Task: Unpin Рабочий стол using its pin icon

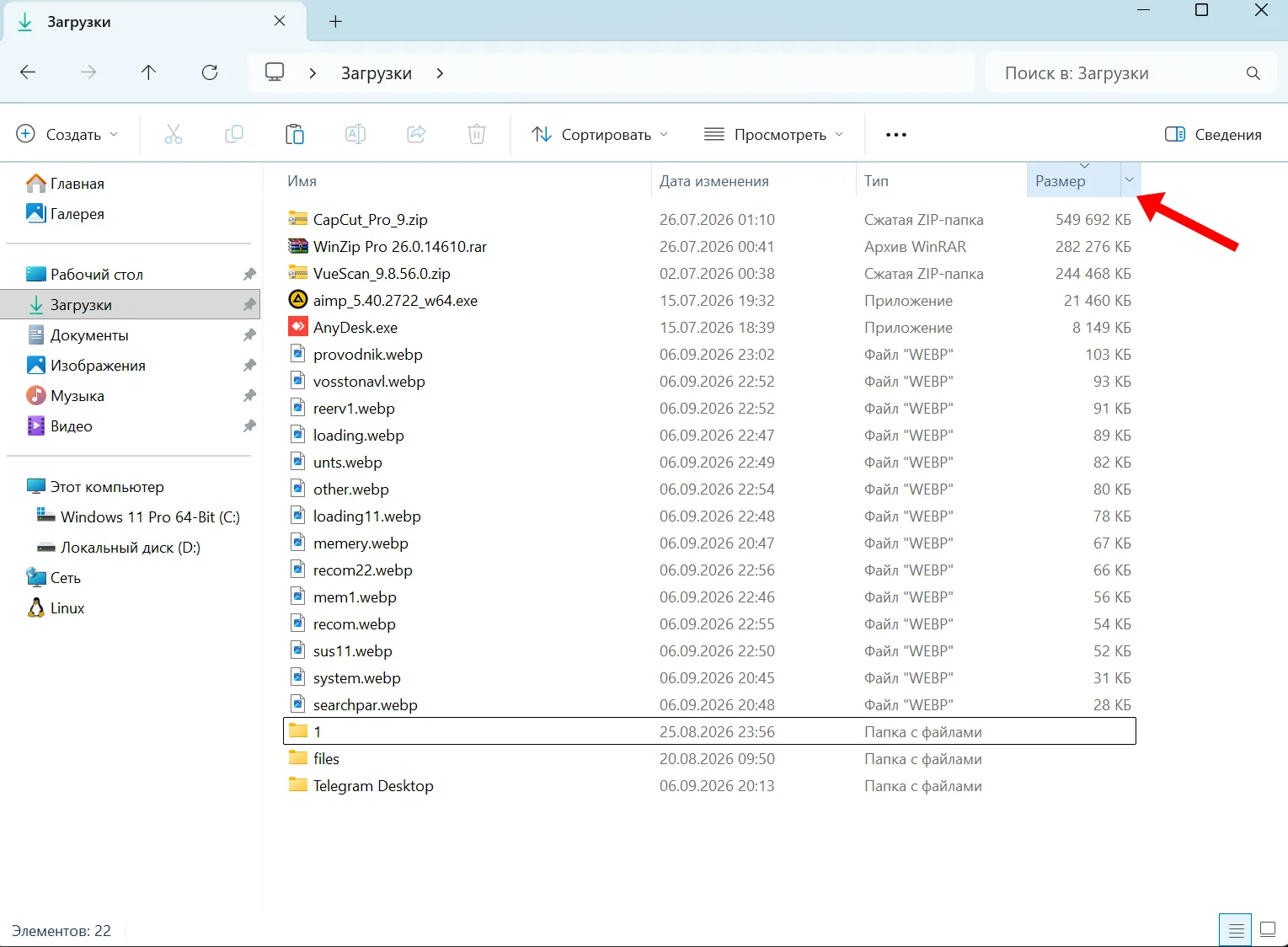Action: pyautogui.click(x=249, y=274)
